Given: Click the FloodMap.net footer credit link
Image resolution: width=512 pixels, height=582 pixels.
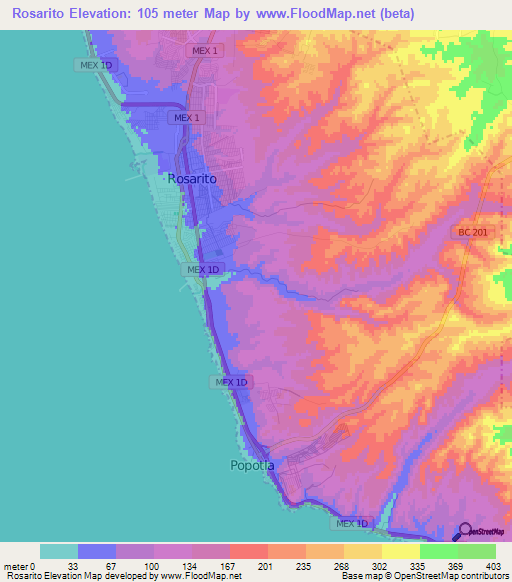Looking at the screenshot, I should point(201,576).
